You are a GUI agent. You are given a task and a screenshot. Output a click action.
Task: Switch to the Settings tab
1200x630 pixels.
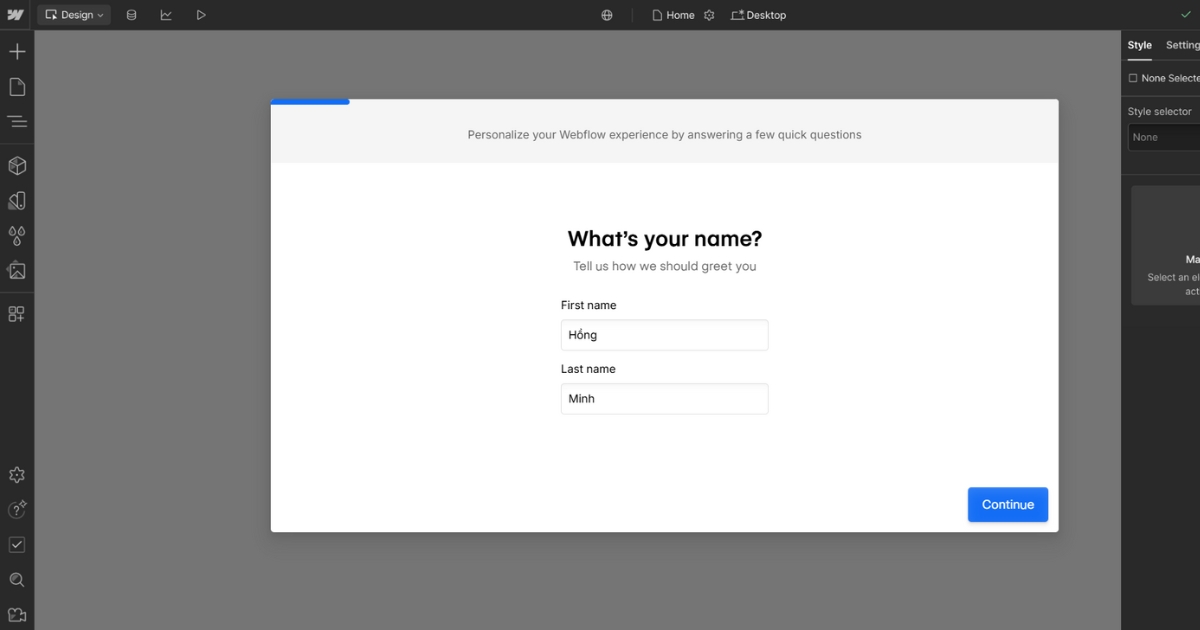click(1182, 45)
